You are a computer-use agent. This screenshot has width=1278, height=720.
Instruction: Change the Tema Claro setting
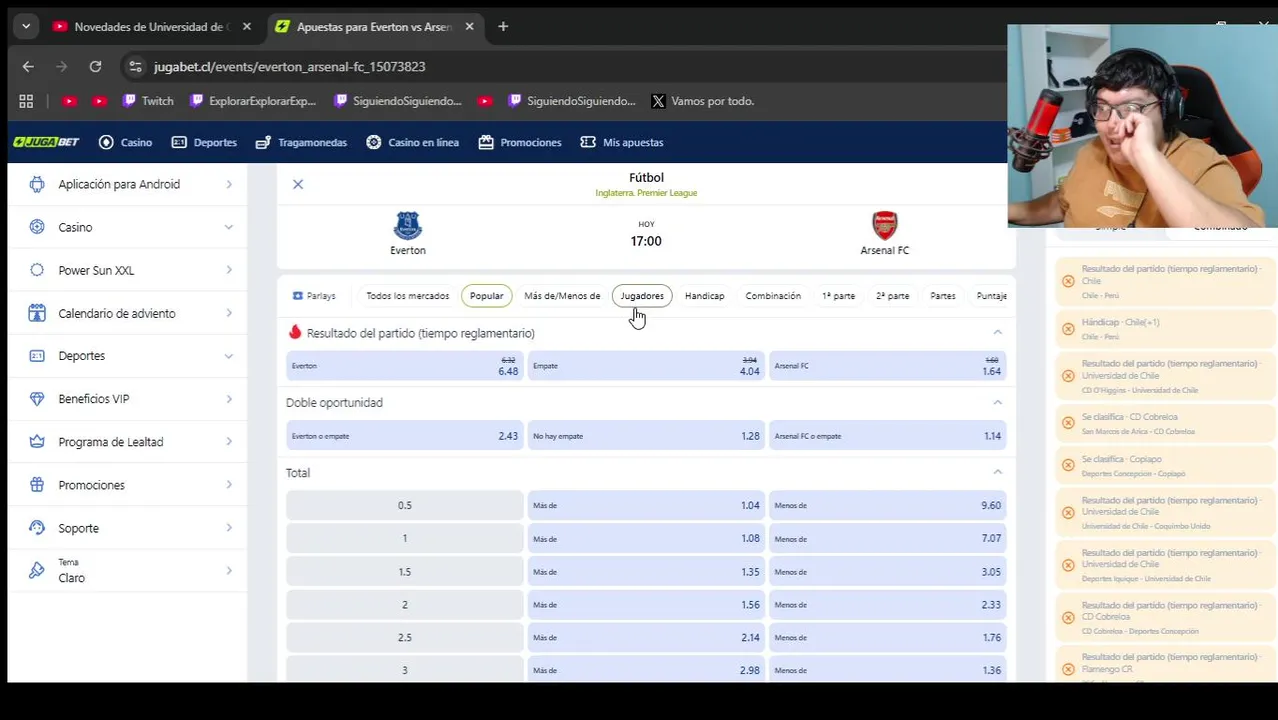tap(130, 571)
